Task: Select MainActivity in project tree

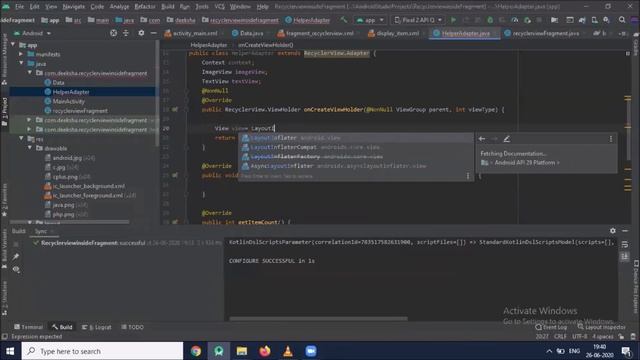Action: pos(69,101)
